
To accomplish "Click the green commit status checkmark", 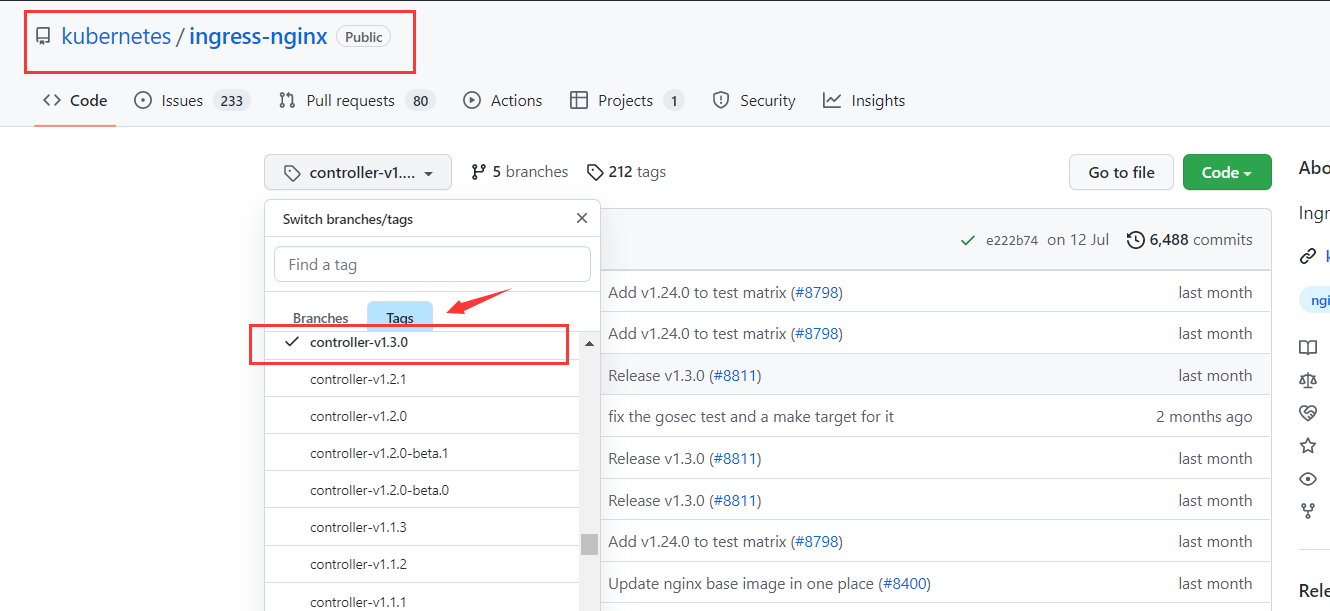I will coord(967,240).
